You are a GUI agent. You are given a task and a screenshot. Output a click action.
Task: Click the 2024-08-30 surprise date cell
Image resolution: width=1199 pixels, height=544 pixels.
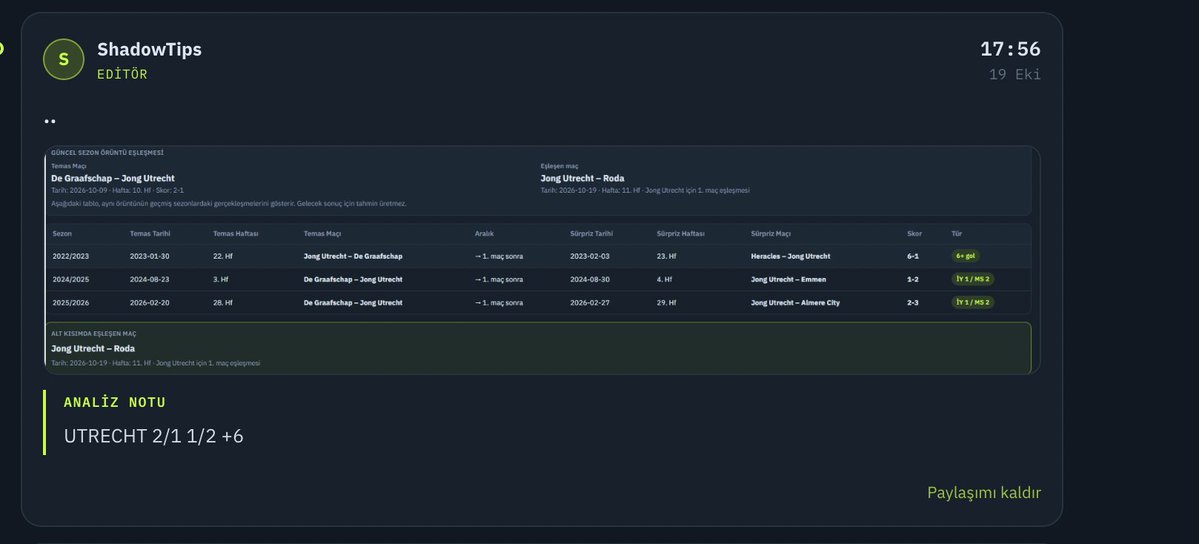click(590, 280)
